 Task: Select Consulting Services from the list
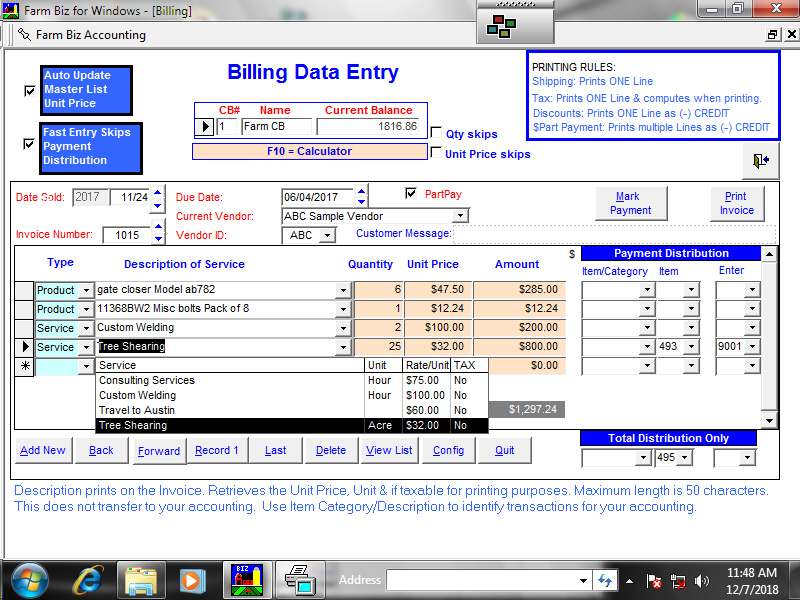click(147, 380)
